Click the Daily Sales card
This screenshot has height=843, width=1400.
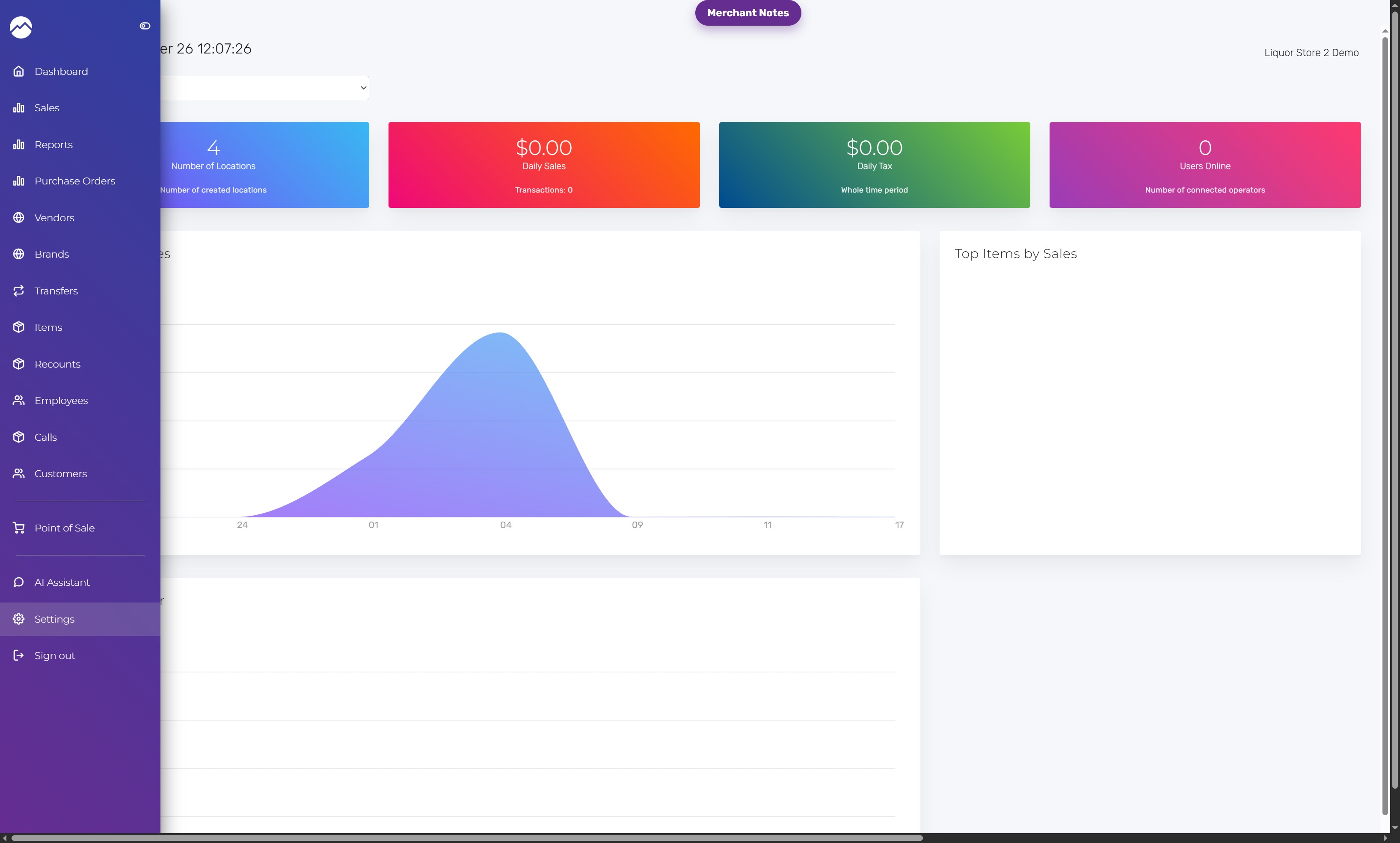[x=543, y=165]
